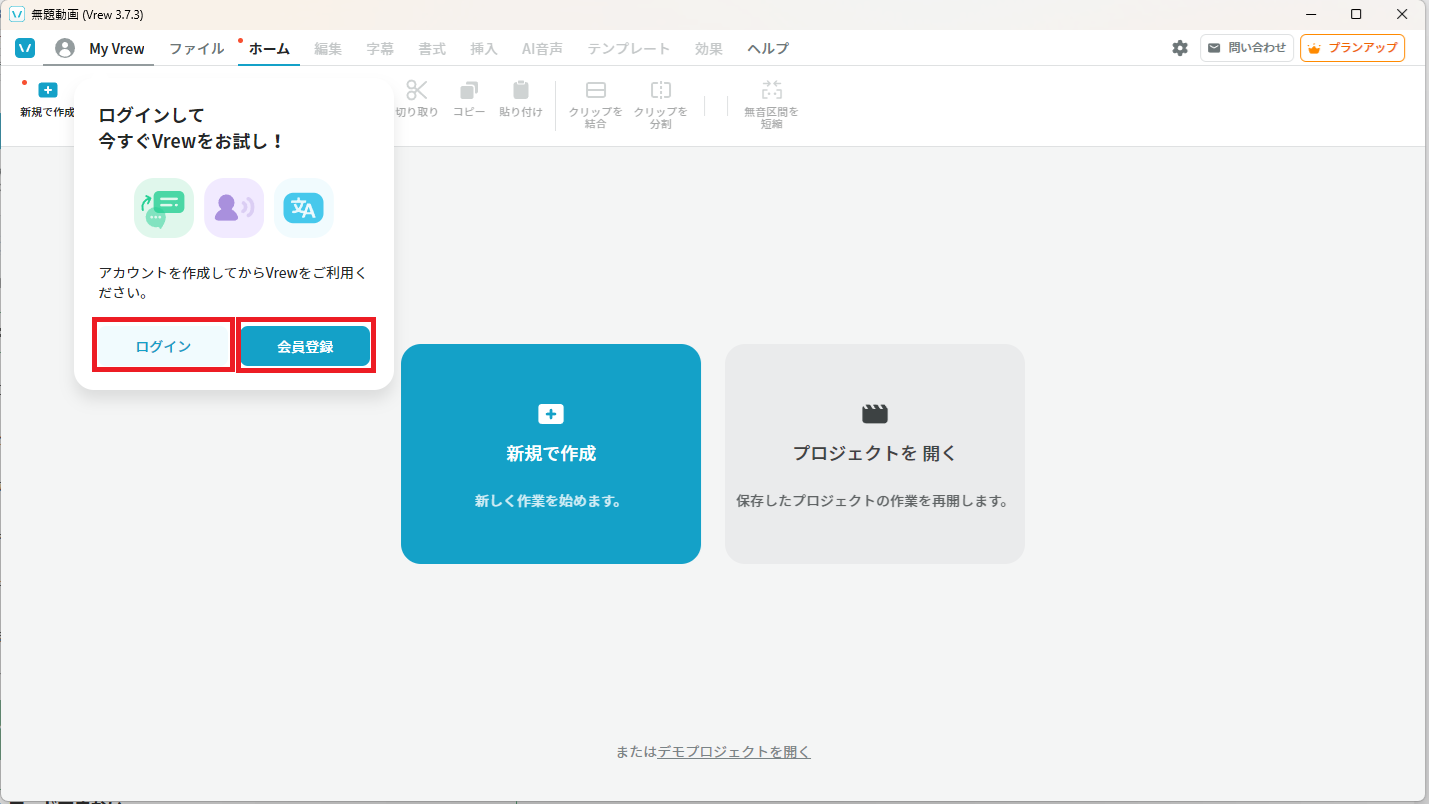
Task: Open the settings gear icon
Action: pyautogui.click(x=1180, y=48)
